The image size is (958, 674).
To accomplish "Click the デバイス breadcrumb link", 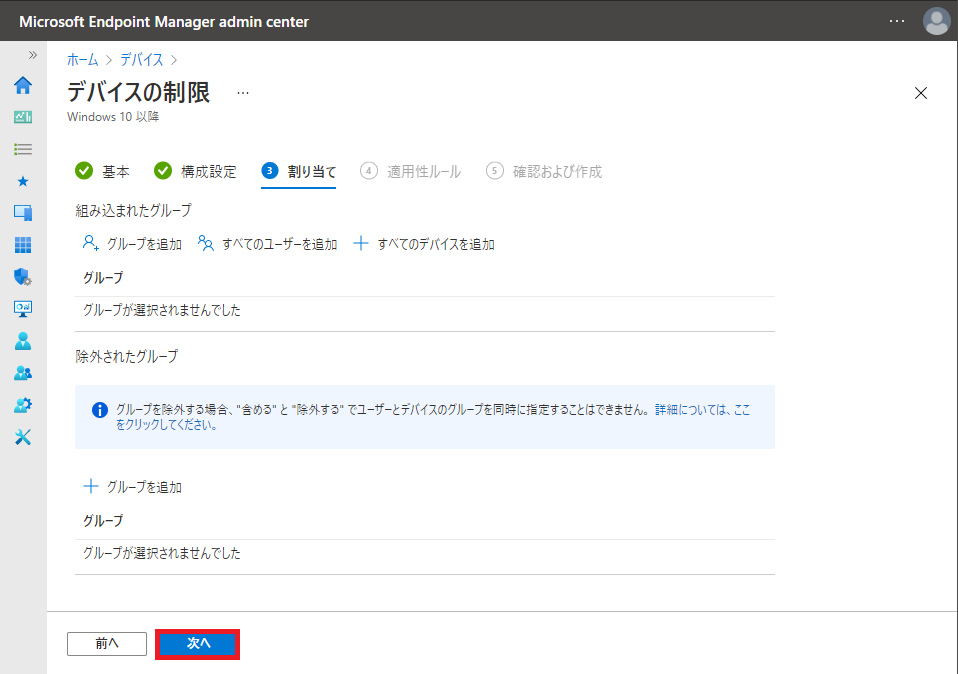I will (x=142, y=60).
